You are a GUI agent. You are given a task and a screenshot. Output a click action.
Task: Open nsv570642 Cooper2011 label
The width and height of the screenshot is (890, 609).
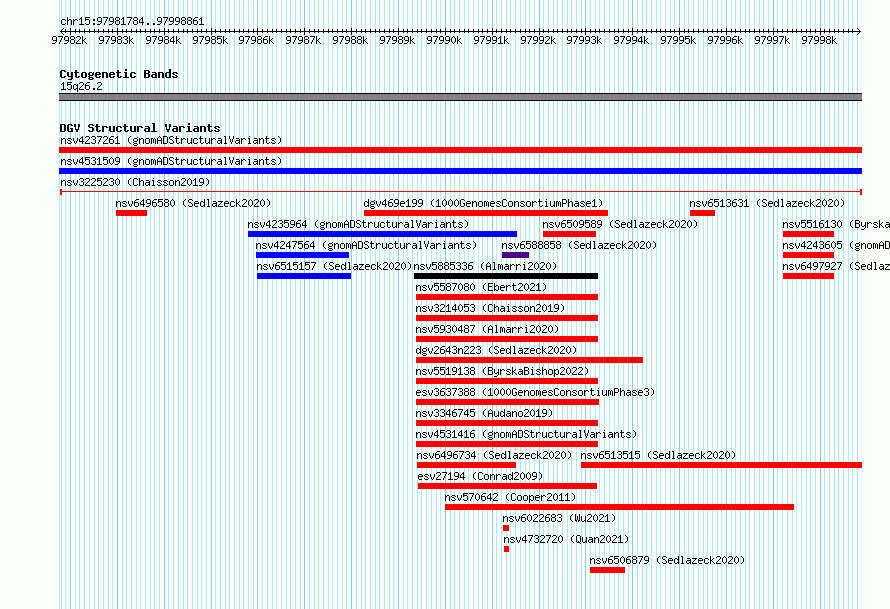coord(510,497)
